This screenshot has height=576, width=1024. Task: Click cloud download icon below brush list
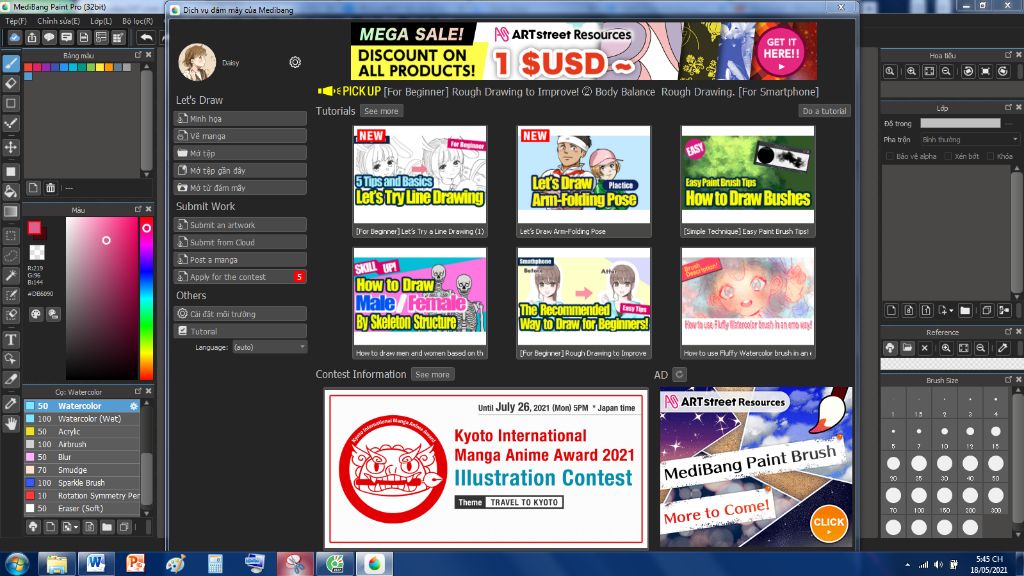33,526
